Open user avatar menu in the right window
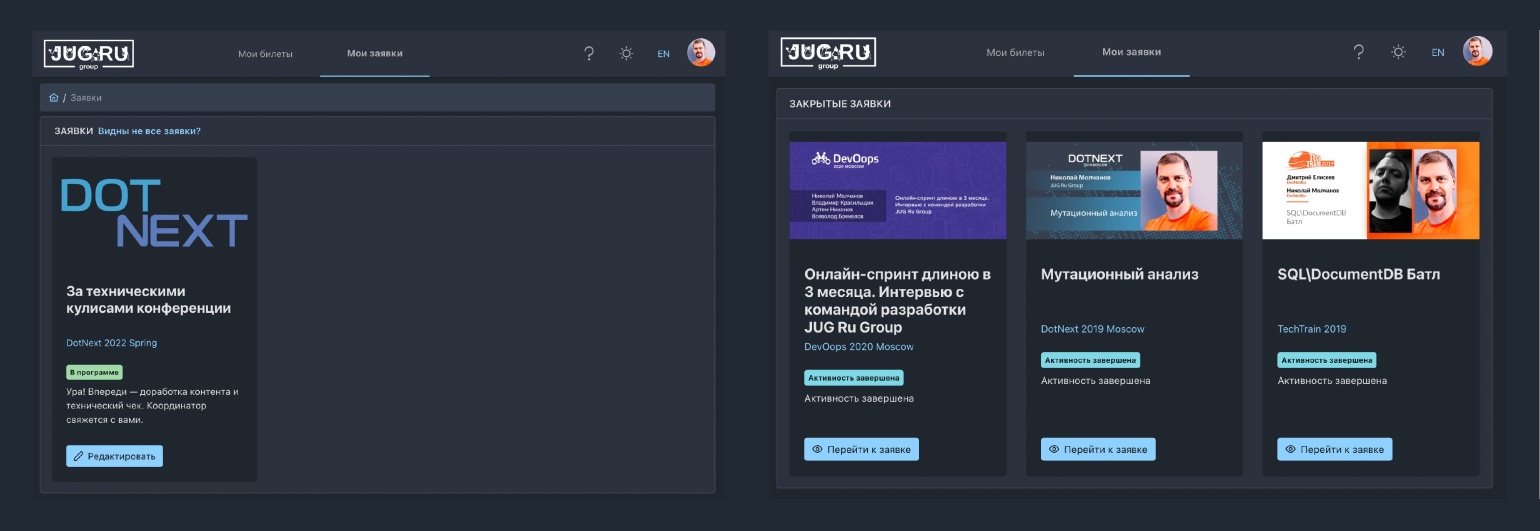Viewport: 1540px width, 531px height. pos(1477,51)
